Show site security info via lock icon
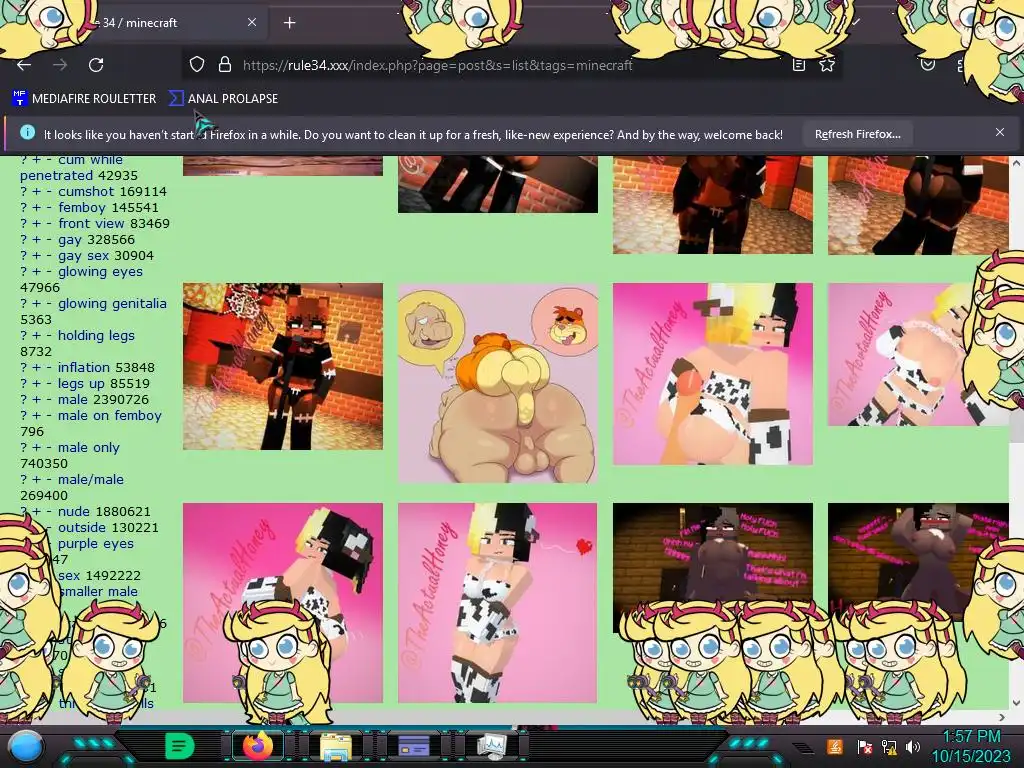 (x=225, y=65)
